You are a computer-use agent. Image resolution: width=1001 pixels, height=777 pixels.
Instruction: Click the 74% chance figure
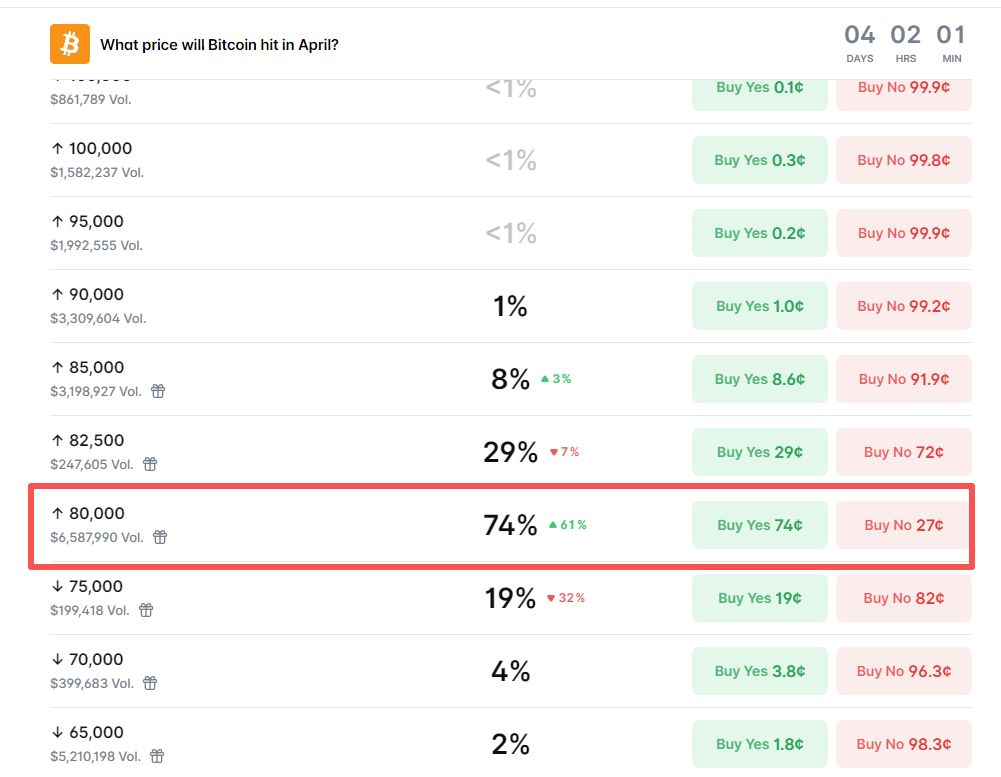coord(510,525)
